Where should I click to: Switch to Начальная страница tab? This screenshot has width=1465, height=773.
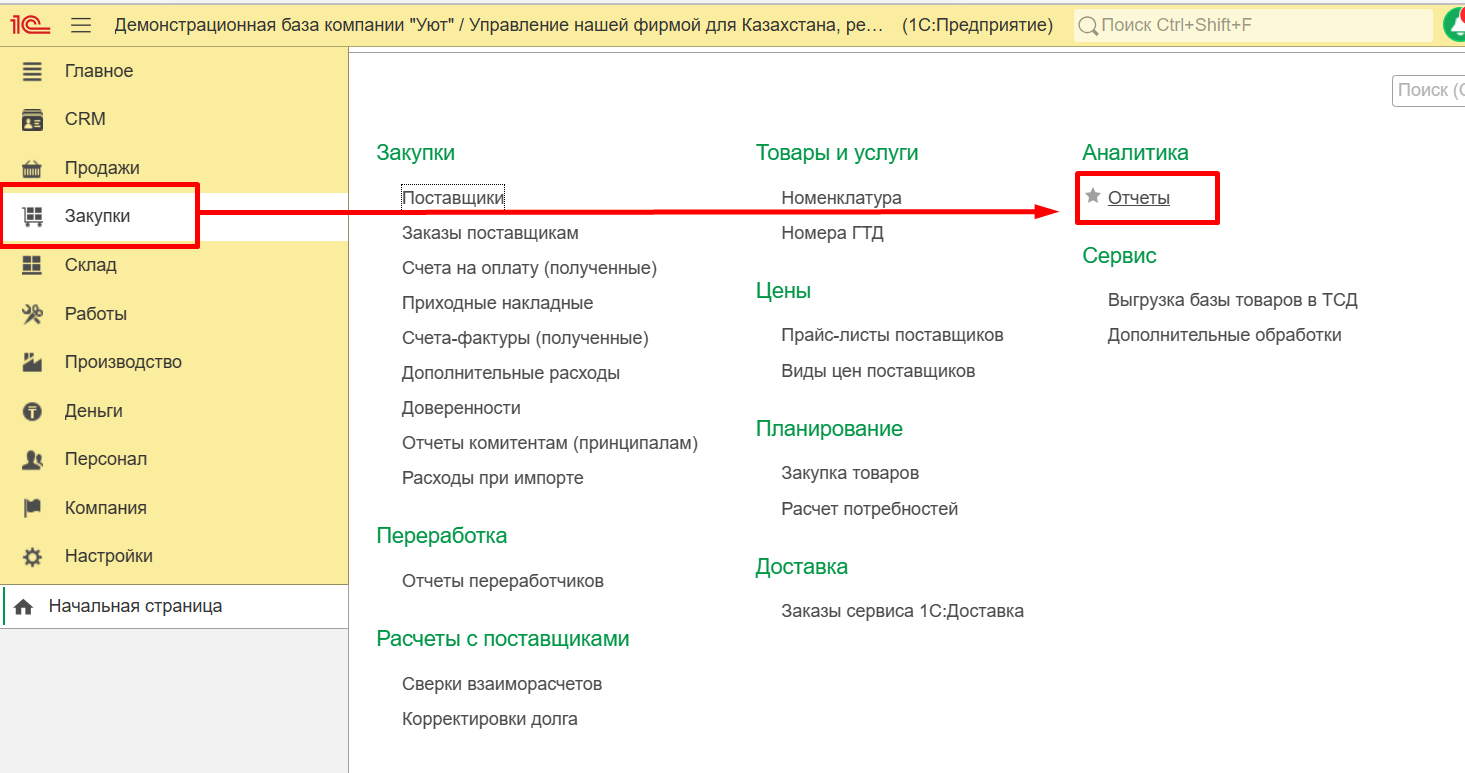coord(135,606)
